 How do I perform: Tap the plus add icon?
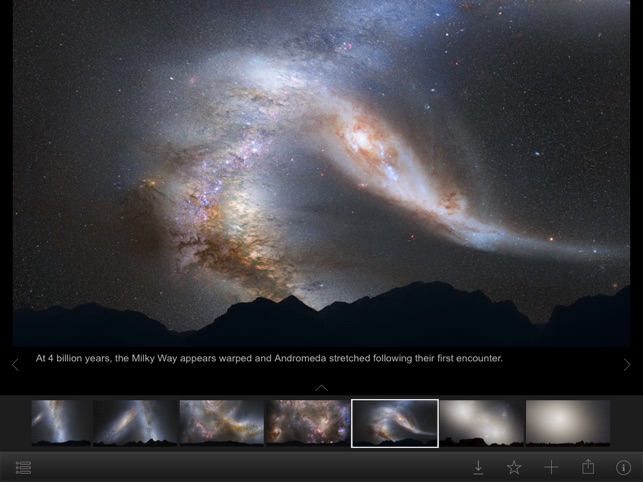[x=551, y=467]
